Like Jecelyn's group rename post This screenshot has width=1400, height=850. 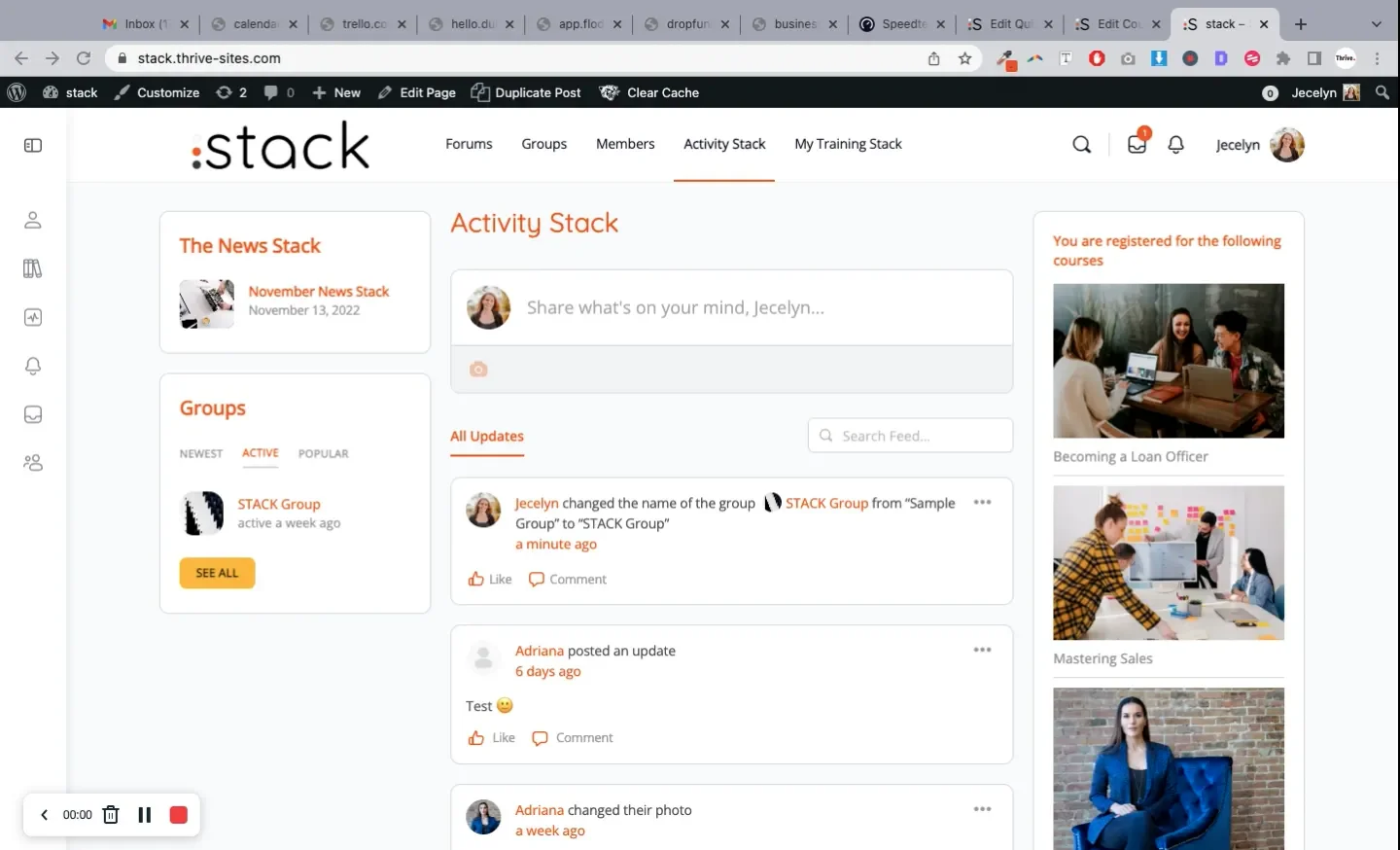(490, 580)
